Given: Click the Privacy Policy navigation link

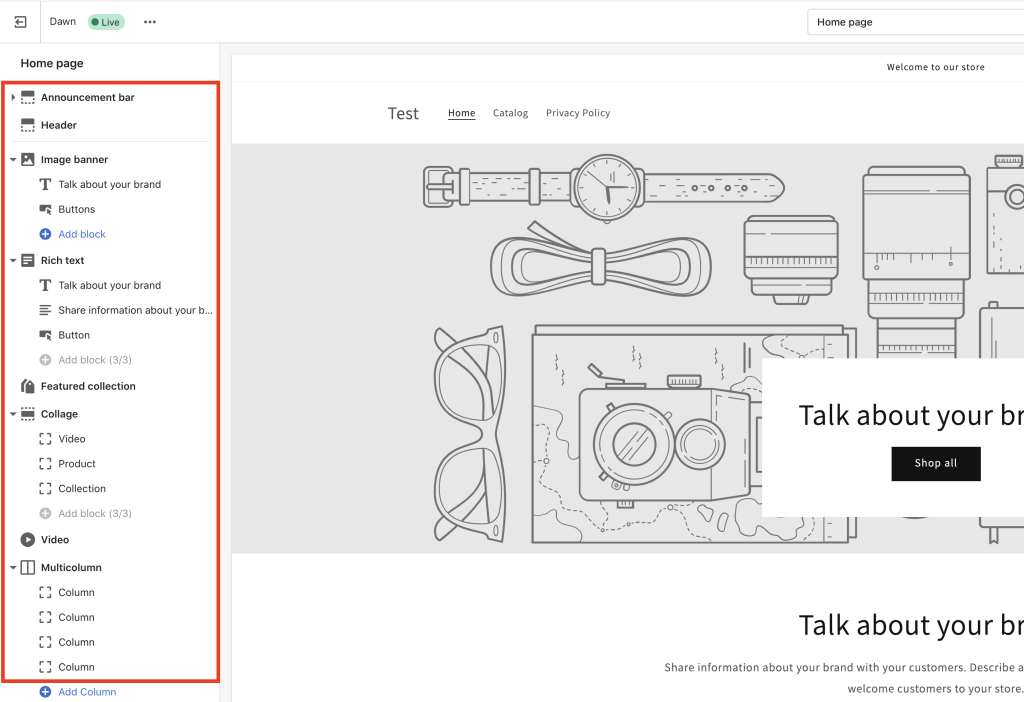Looking at the screenshot, I should 578,113.
